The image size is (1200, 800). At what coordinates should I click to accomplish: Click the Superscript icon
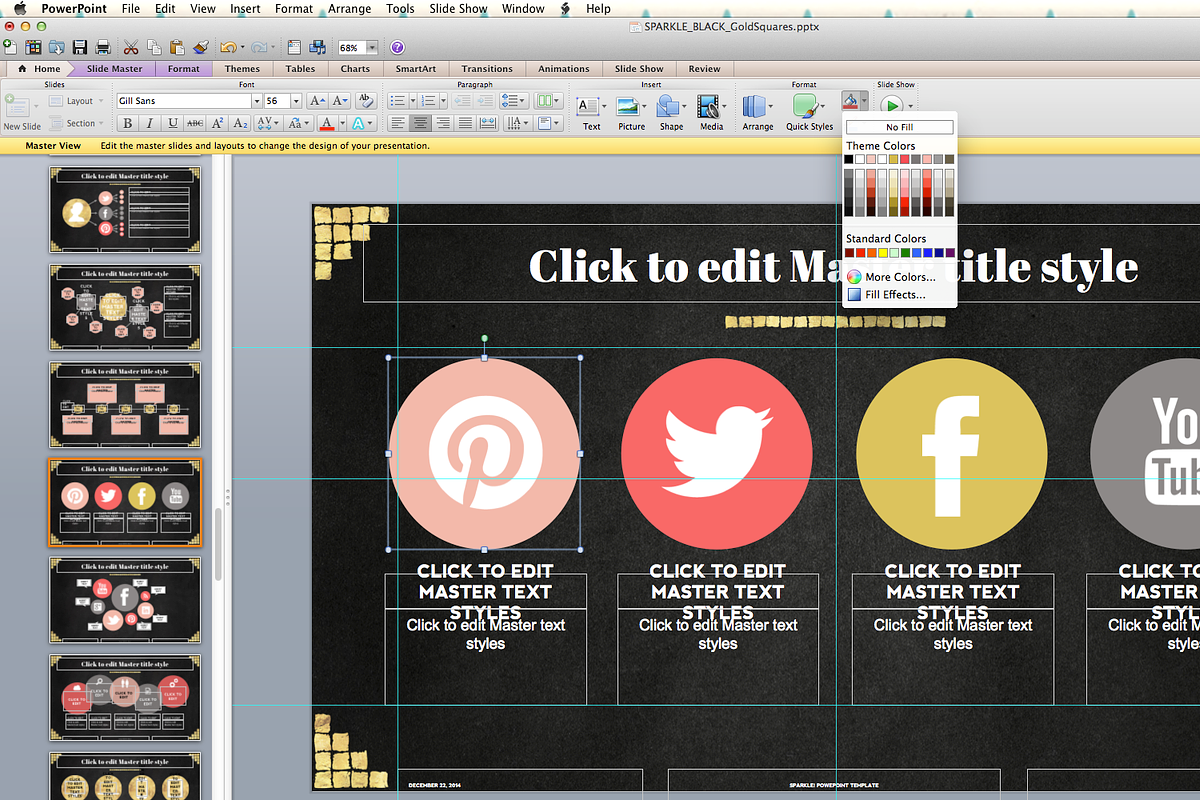219,124
